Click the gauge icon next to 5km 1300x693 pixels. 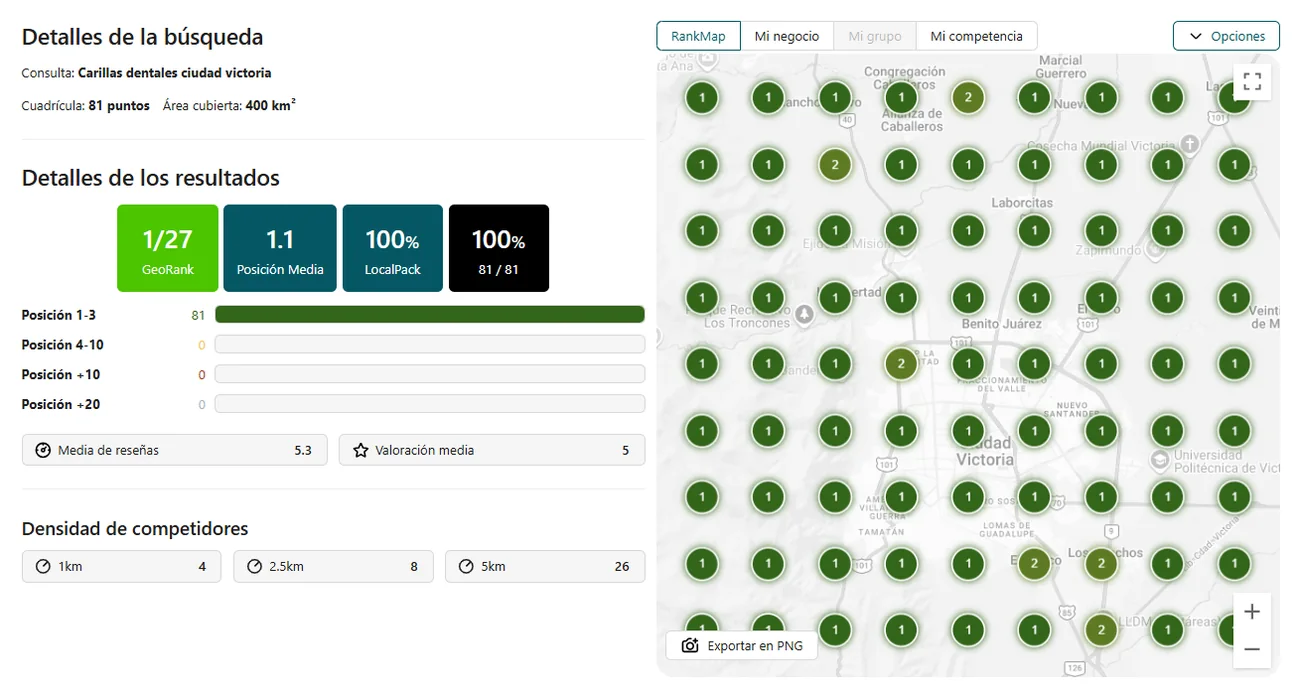point(466,566)
